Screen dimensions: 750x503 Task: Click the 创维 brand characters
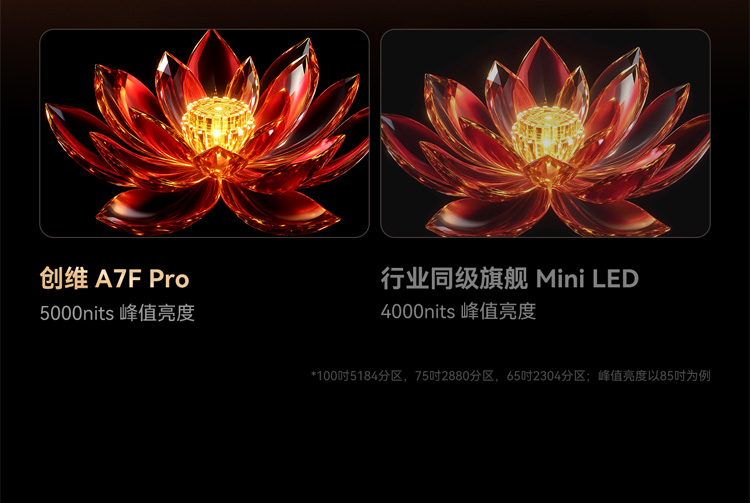coord(64,278)
